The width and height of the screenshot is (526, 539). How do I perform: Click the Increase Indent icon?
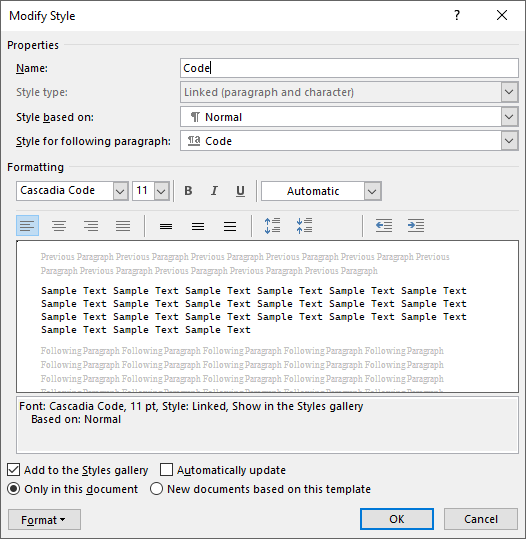pos(416,226)
